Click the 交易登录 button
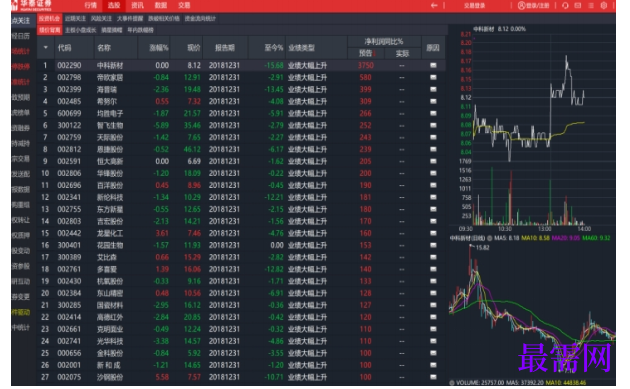The height and width of the screenshot is (389, 630). (475, 5)
